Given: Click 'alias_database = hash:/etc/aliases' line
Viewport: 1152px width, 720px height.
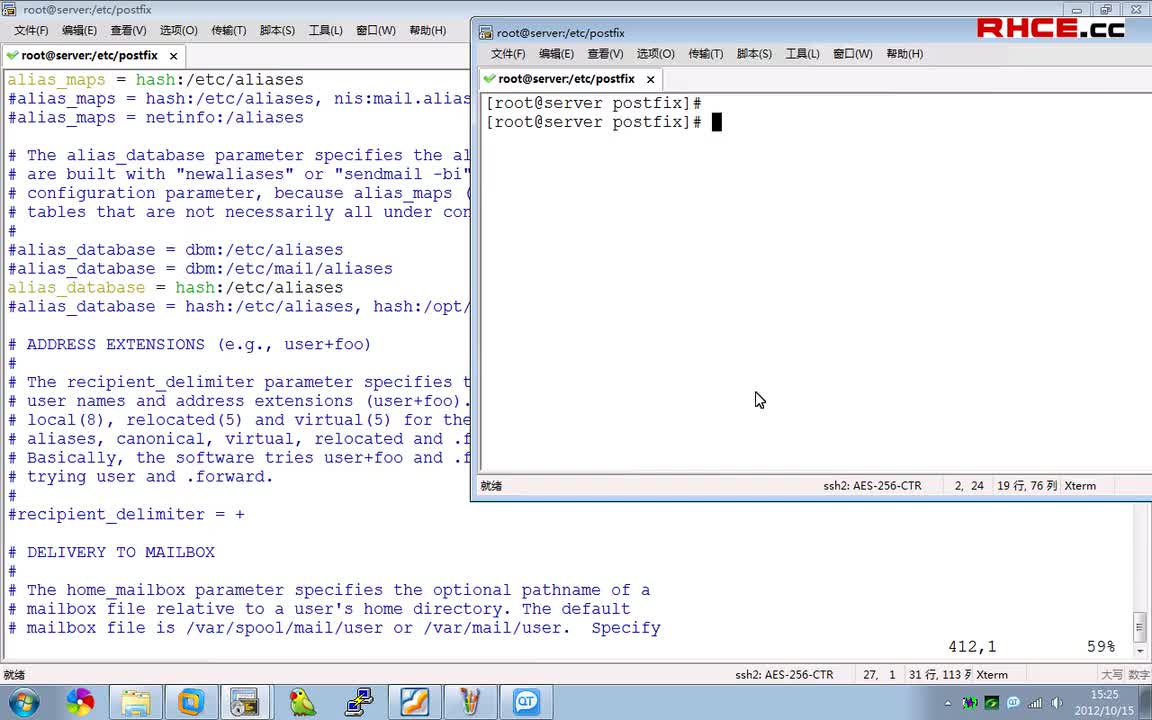Looking at the screenshot, I should (x=175, y=287).
